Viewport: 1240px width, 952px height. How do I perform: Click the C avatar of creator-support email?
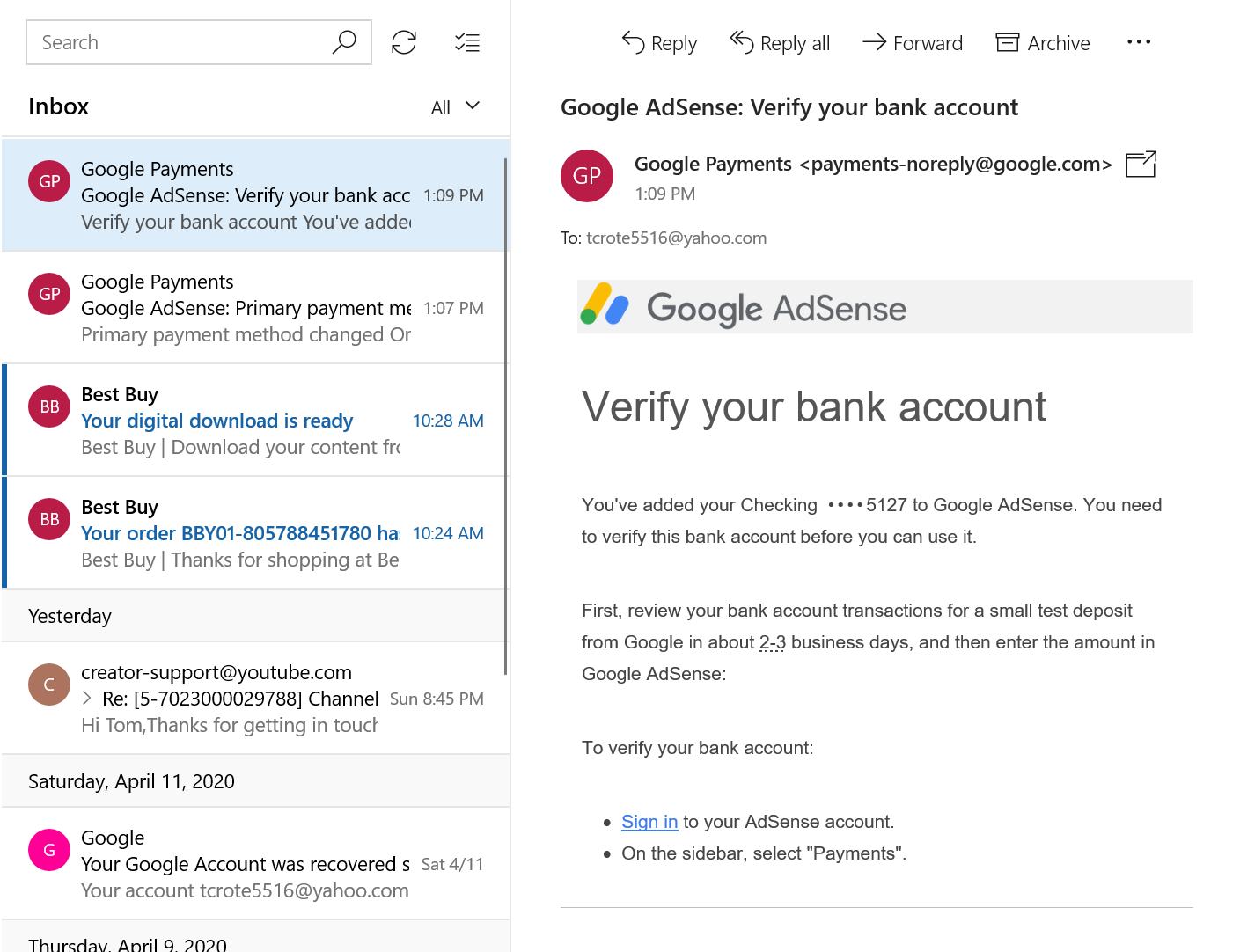click(x=49, y=685)
